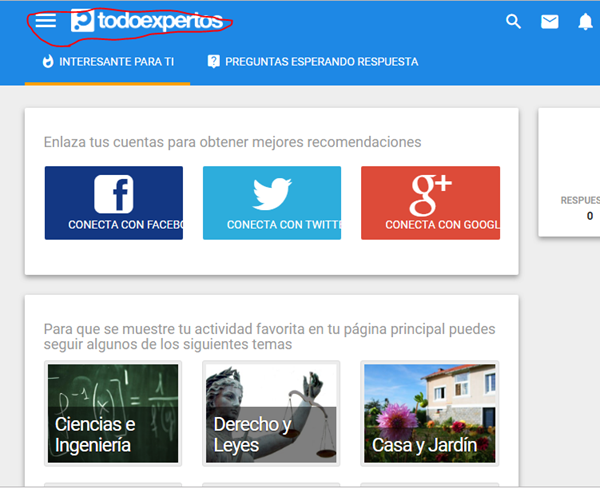Viewport: 600px width, 489px height.
Task: Click the Google Plus logo icon
Action: [x=430, y=195]
